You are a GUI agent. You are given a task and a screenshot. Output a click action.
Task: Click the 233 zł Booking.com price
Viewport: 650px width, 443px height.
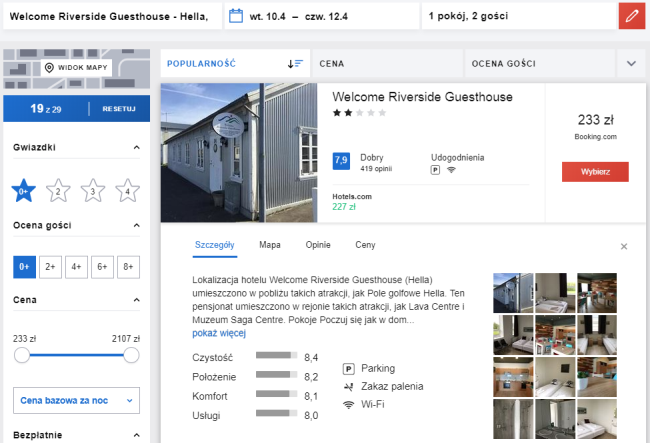595,127
